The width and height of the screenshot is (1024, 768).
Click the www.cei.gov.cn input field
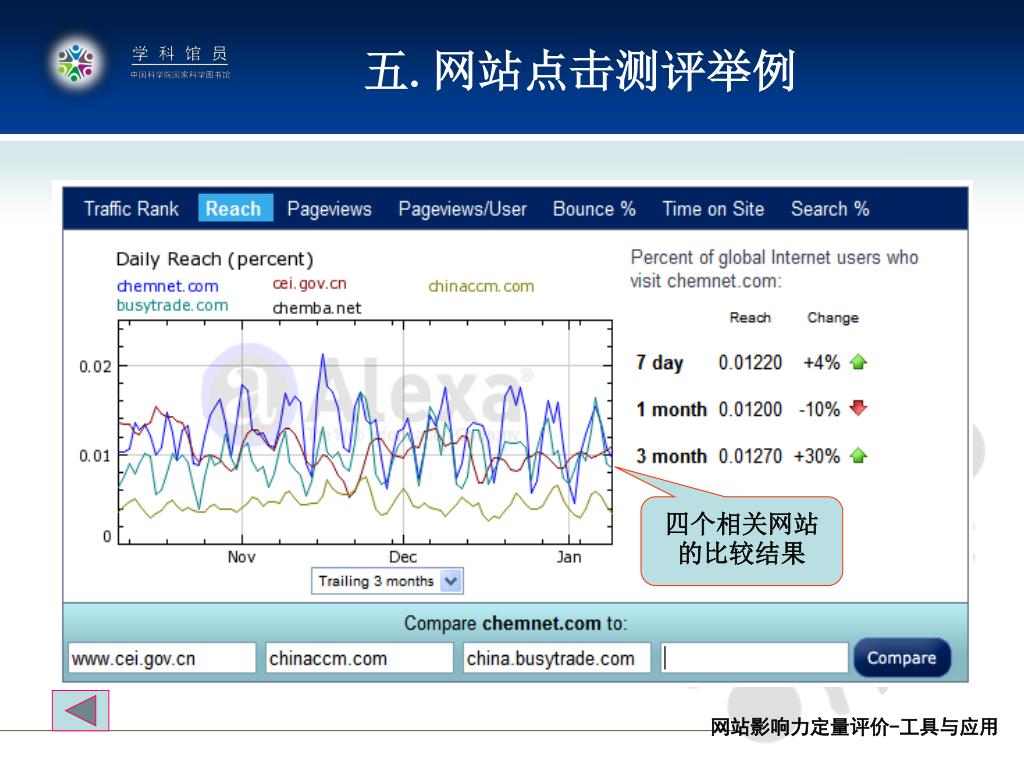[162, 658]
